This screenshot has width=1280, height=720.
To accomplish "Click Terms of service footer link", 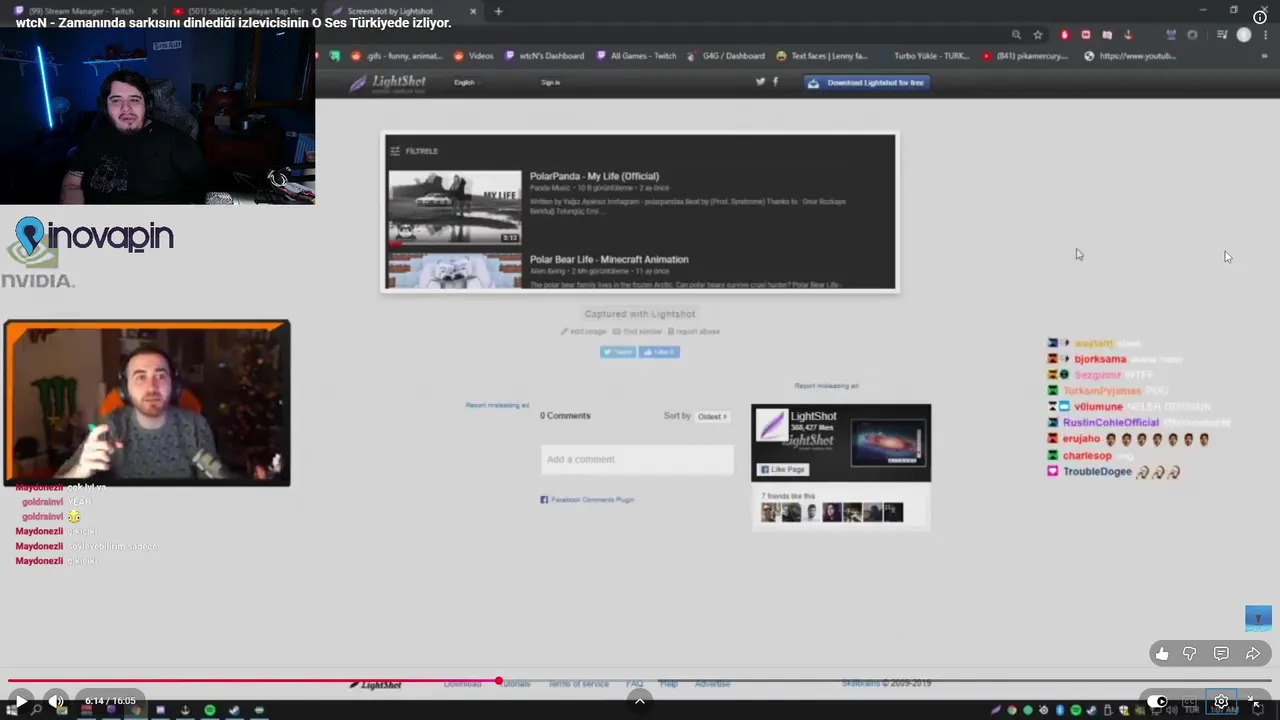I will coord(578,684).
